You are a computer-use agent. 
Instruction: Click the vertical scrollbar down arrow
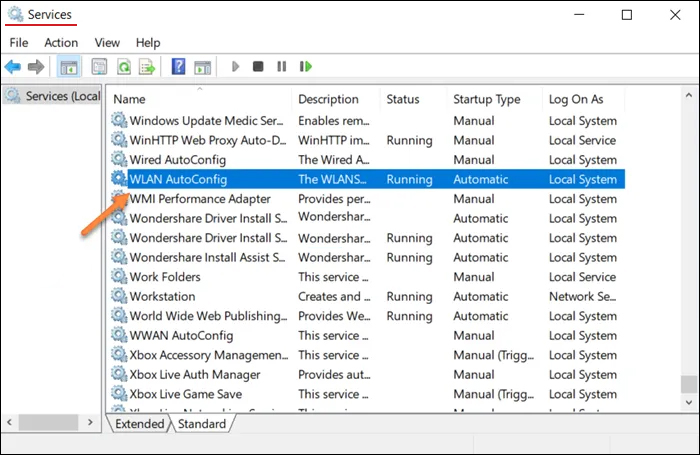689,402
